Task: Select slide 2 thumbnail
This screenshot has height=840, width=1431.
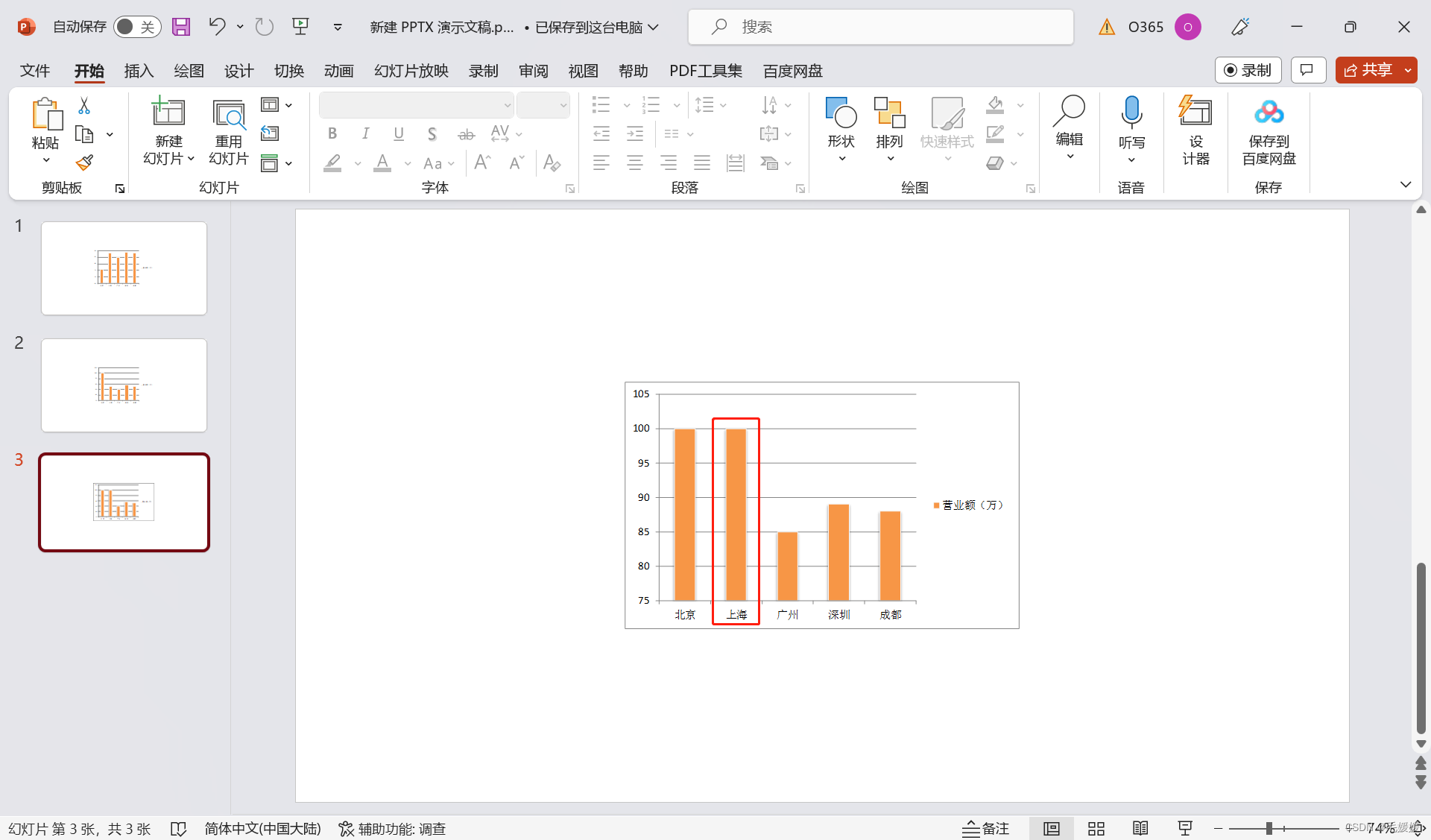Action: click(x=124, y=385)
